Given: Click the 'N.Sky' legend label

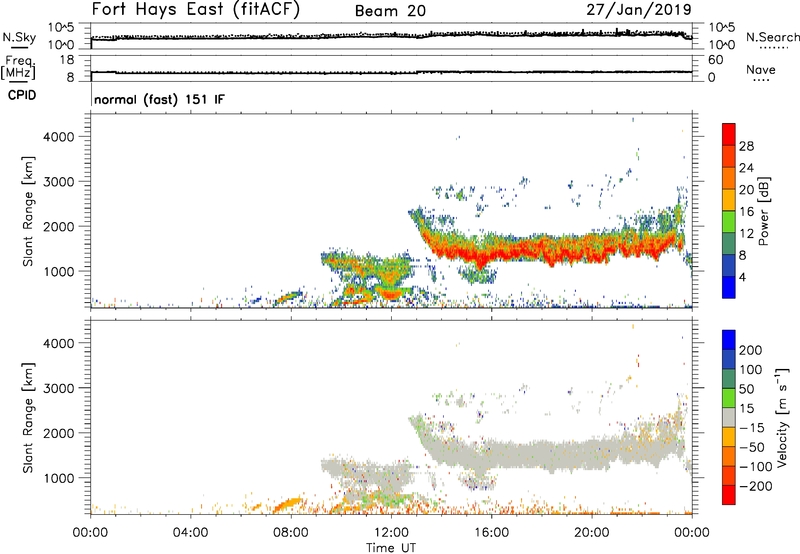Looking at the screenshot, I should point(19,37).
